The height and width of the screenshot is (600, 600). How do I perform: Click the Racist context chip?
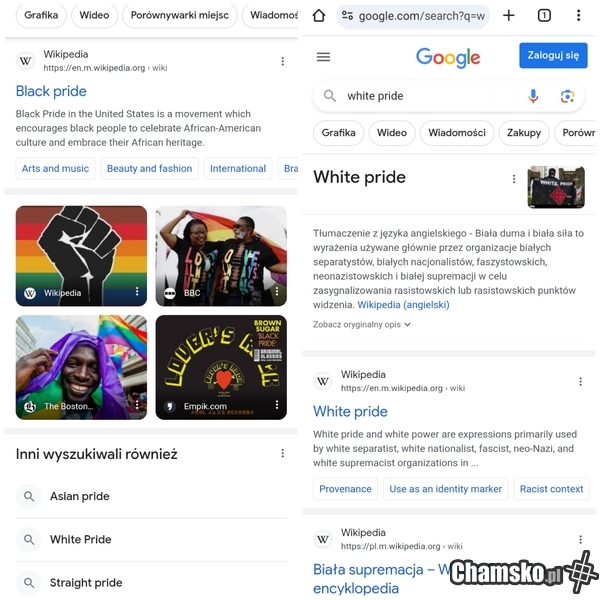[x=551, y=489]
